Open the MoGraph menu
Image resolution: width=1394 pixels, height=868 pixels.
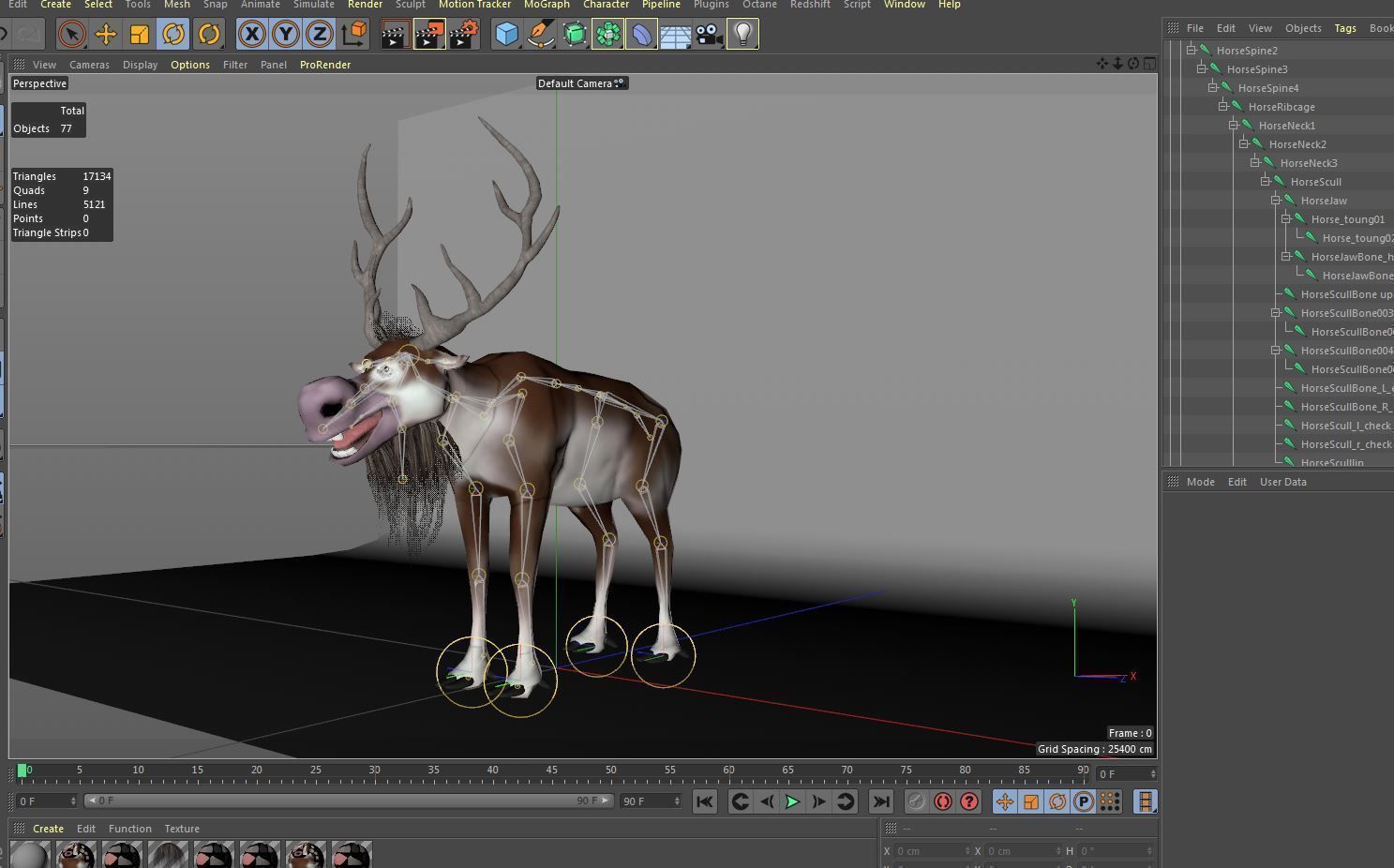tap(547, 5)
